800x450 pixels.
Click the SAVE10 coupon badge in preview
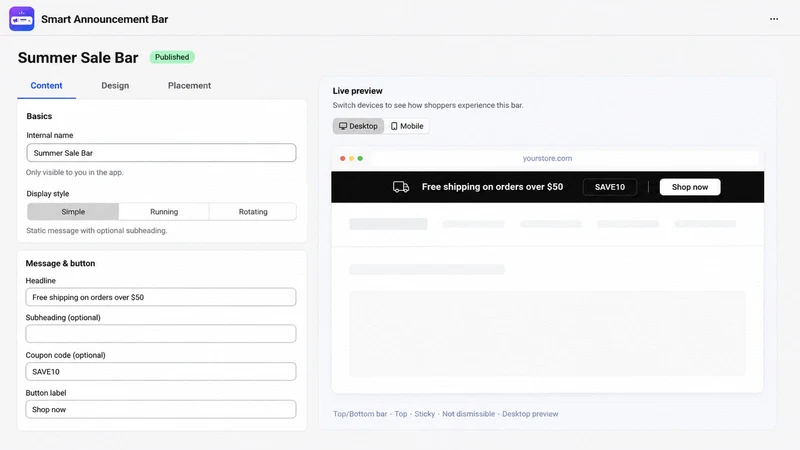[610, 187]
